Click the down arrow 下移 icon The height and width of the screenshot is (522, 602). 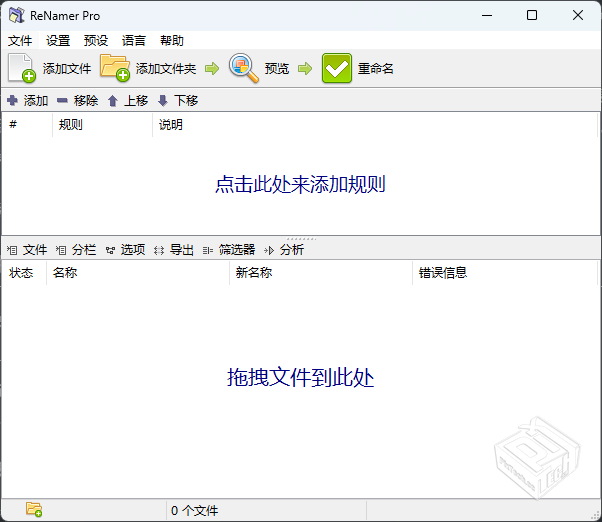163,101
